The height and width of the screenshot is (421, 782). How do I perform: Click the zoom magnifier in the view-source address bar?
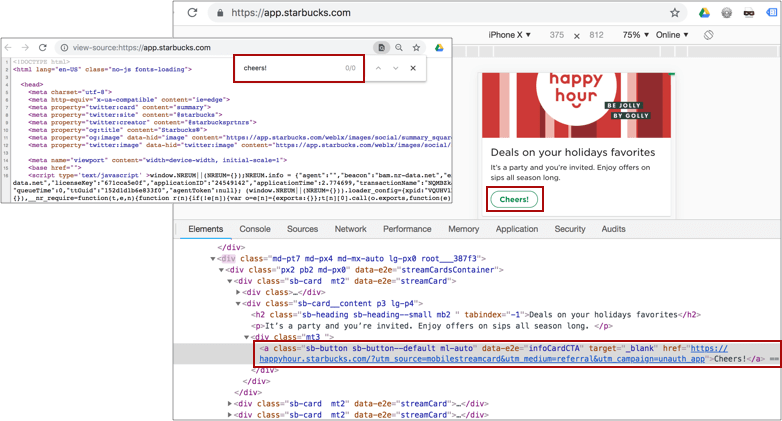(399, 48)
